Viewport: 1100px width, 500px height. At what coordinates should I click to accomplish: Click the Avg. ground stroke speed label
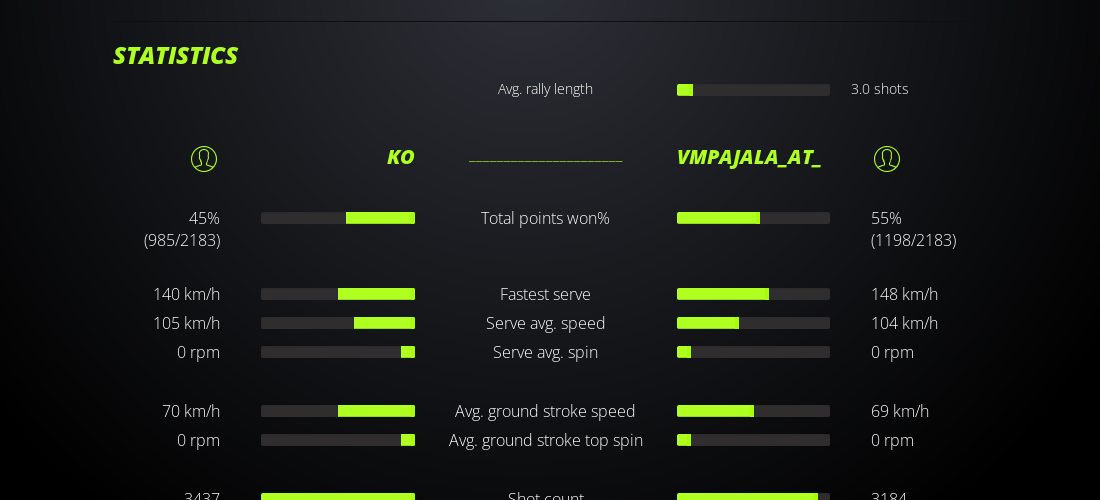545,411
